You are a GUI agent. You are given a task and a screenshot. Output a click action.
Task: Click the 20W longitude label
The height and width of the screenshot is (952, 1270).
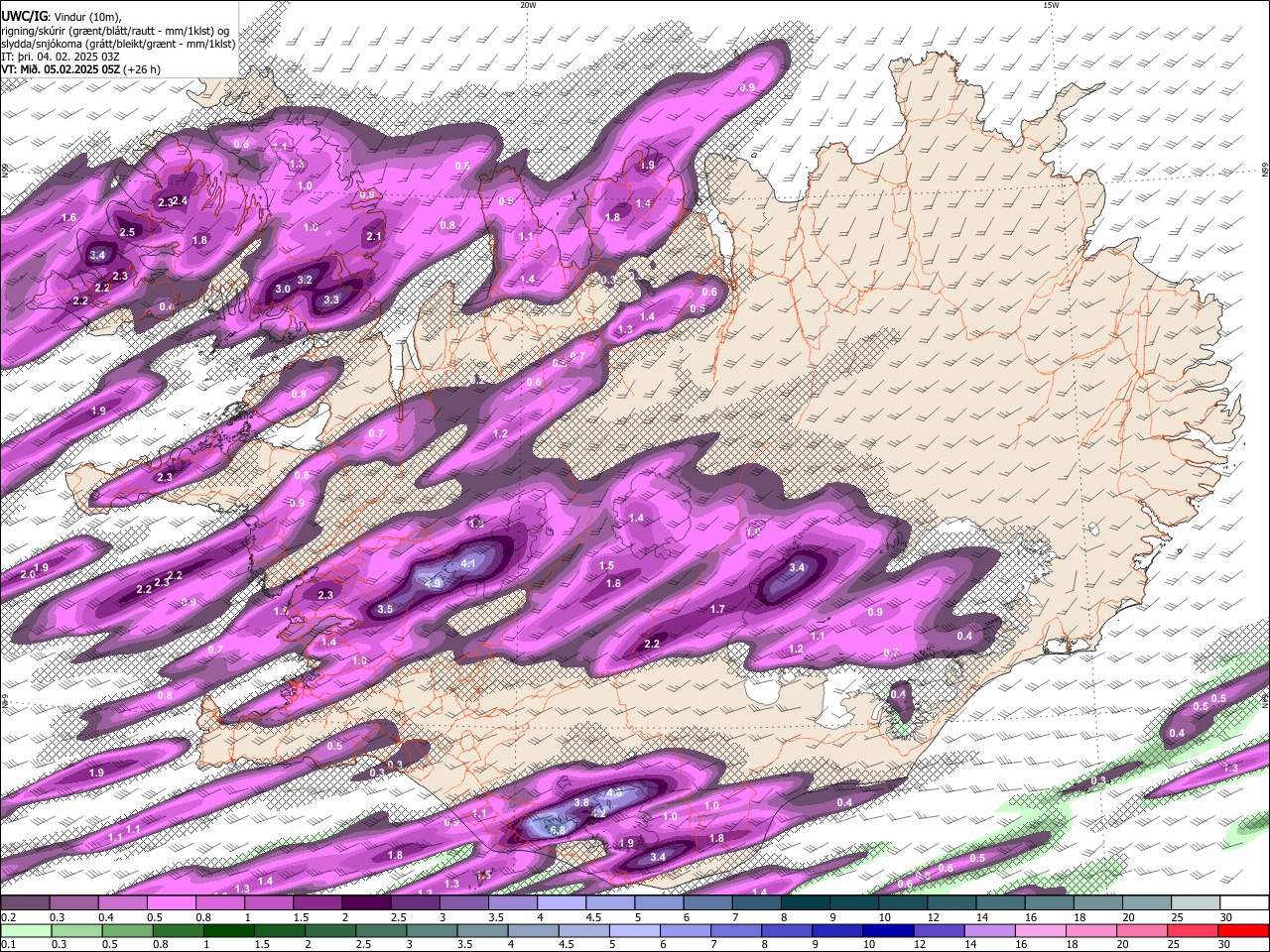[x=528, y=5]
